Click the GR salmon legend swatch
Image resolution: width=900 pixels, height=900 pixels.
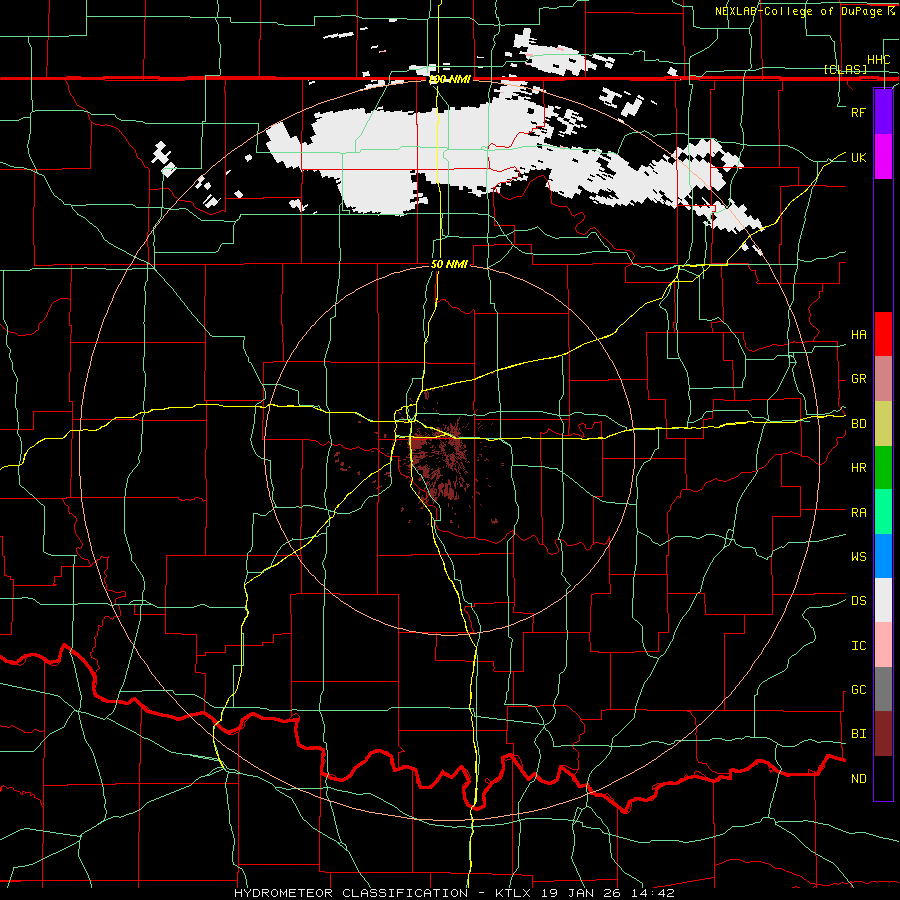883,378
